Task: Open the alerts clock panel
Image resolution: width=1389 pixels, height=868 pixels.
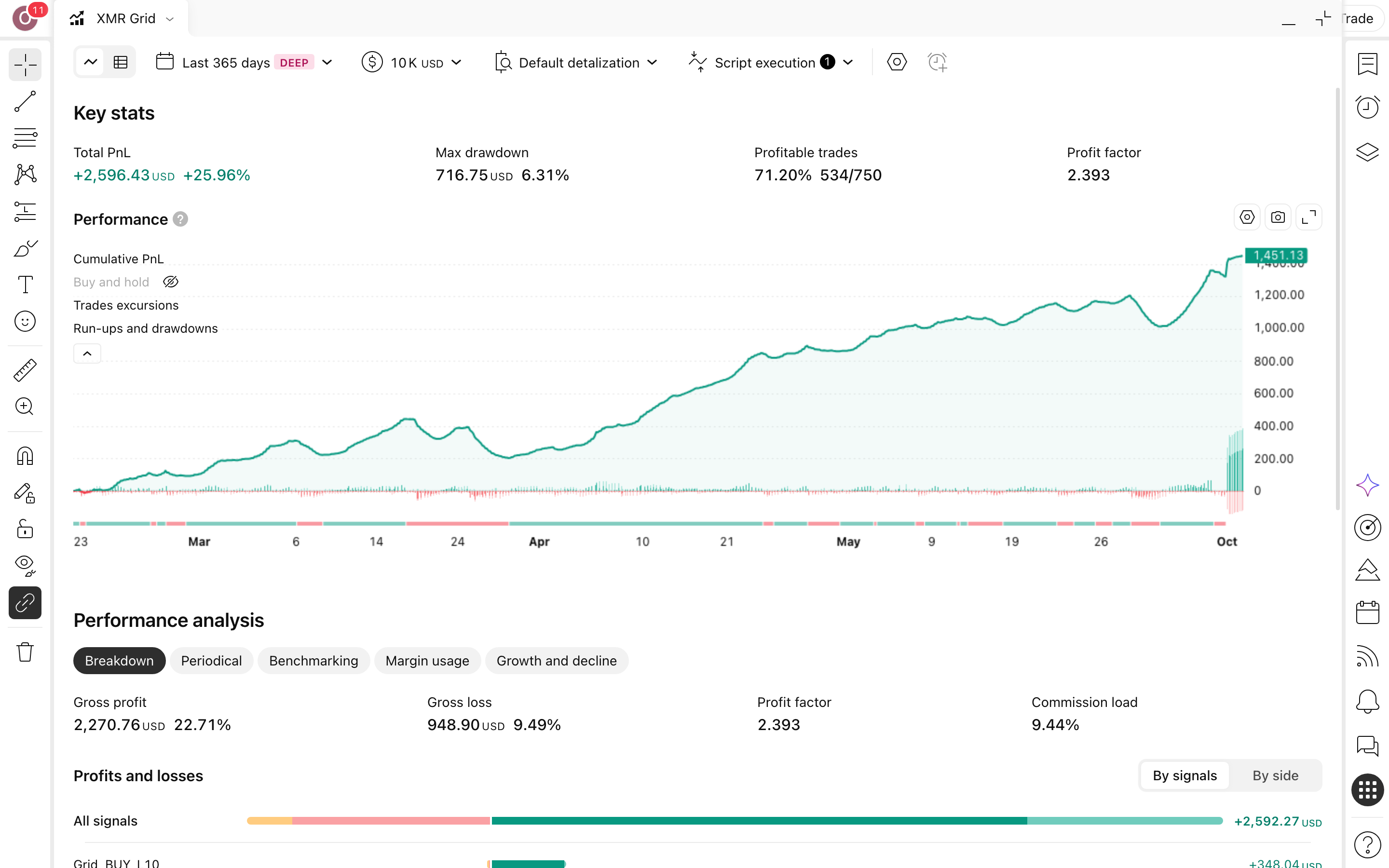Action: tap(1367, 107)
